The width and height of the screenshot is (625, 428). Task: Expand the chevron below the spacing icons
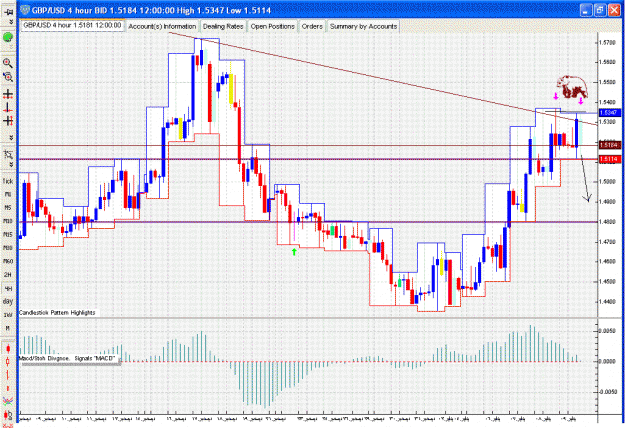(11, 137)
